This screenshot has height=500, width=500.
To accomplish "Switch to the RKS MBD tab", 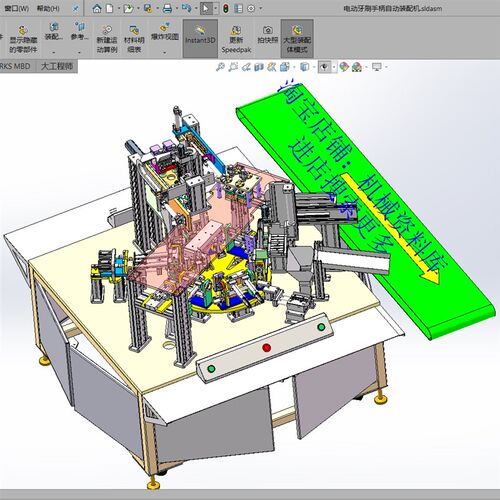I will click(x=15, y=66).
